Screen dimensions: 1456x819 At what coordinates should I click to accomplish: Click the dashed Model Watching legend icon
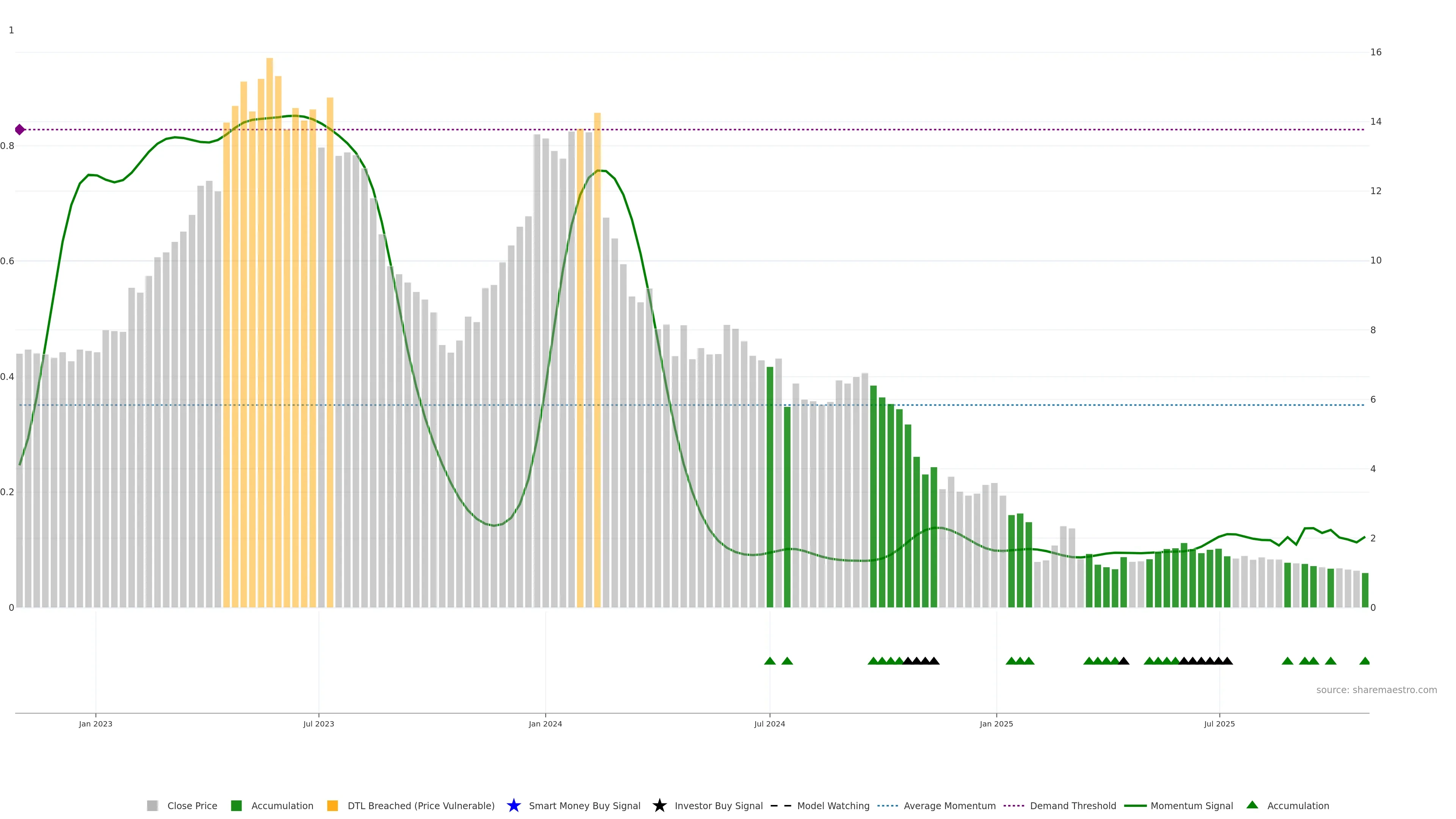pyautogui.click(x=781, y=805)
